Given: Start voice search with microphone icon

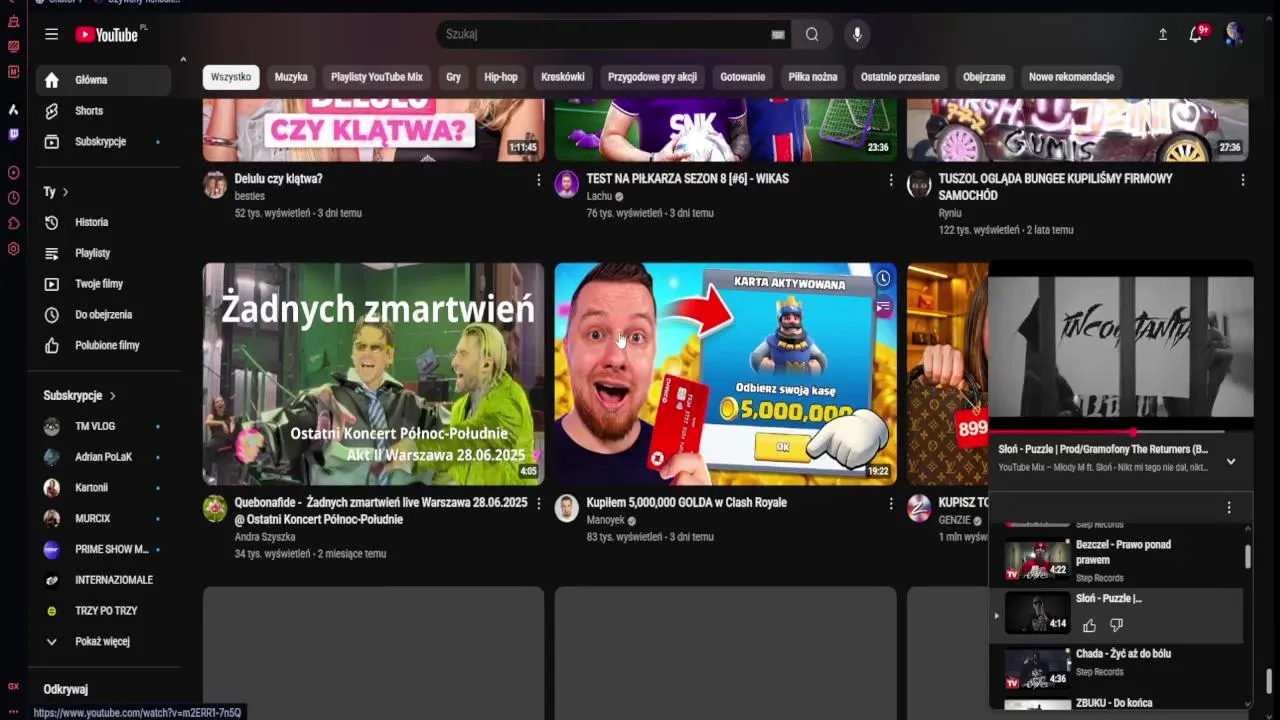Looking at the screenshot, I should point(857,34).
